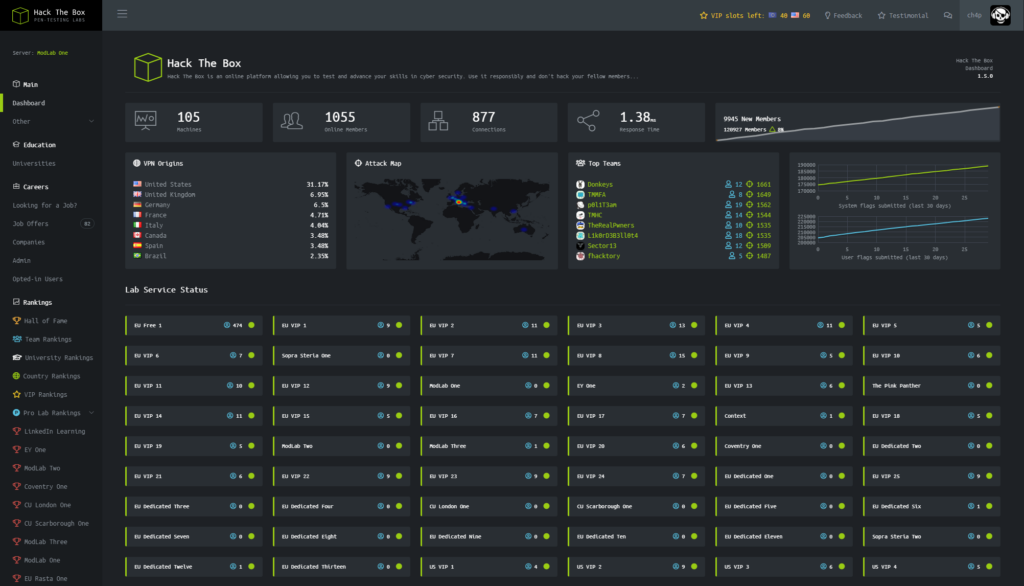Open Looking for a Job? entry
This screenshot has height=586, width=1024.
44,205
